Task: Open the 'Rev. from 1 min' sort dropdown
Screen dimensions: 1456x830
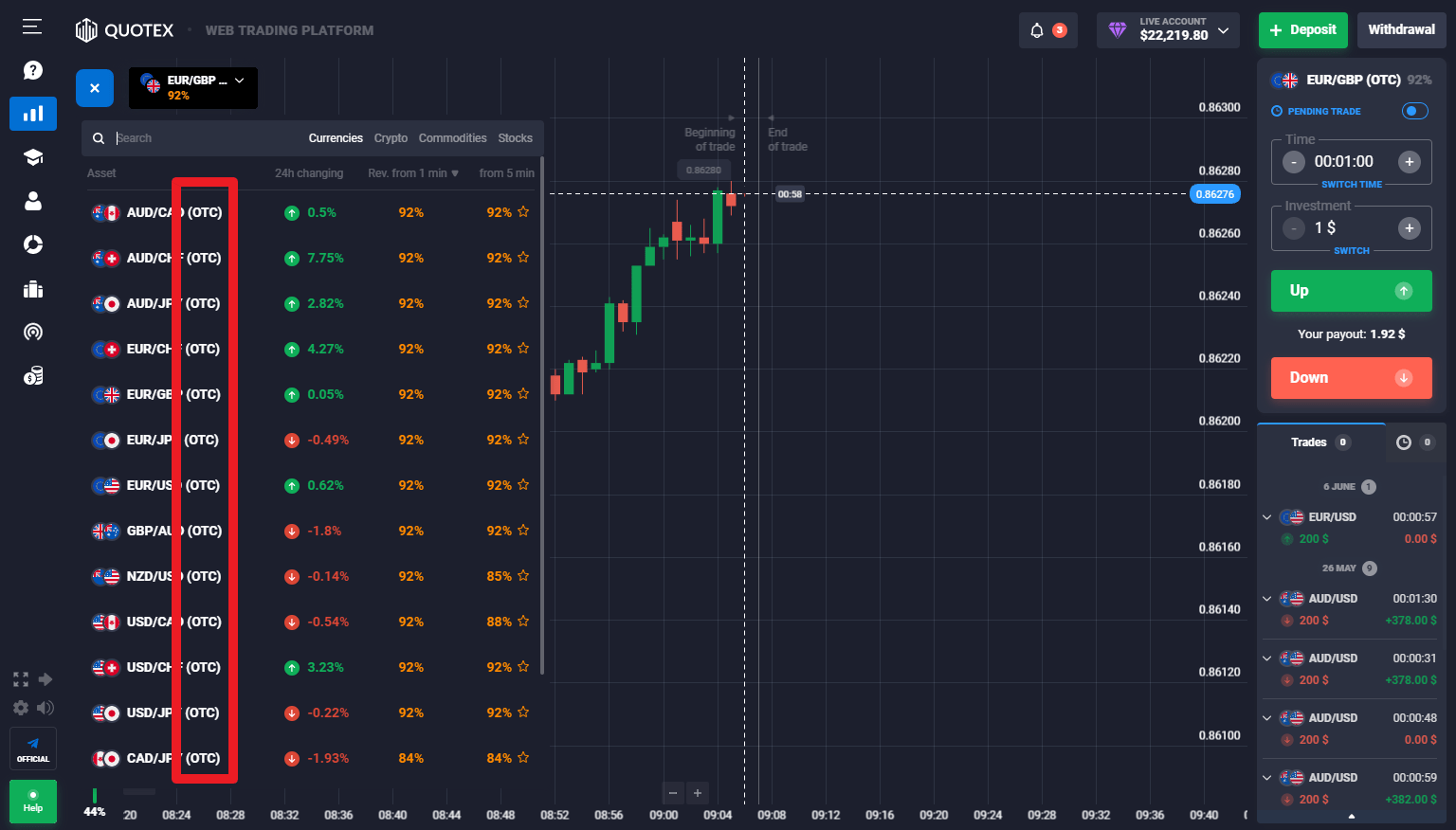Action: pyautogui.click(x=411, y=172)
